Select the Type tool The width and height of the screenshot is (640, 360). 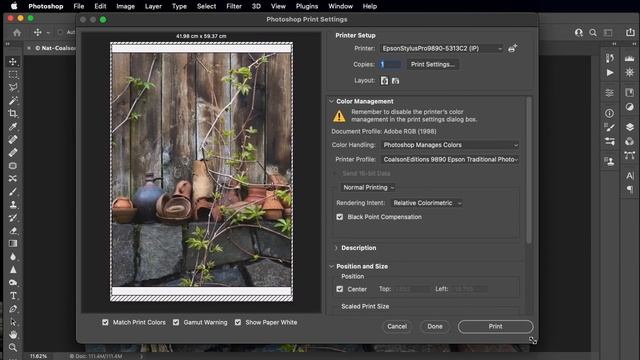point(13,296)
